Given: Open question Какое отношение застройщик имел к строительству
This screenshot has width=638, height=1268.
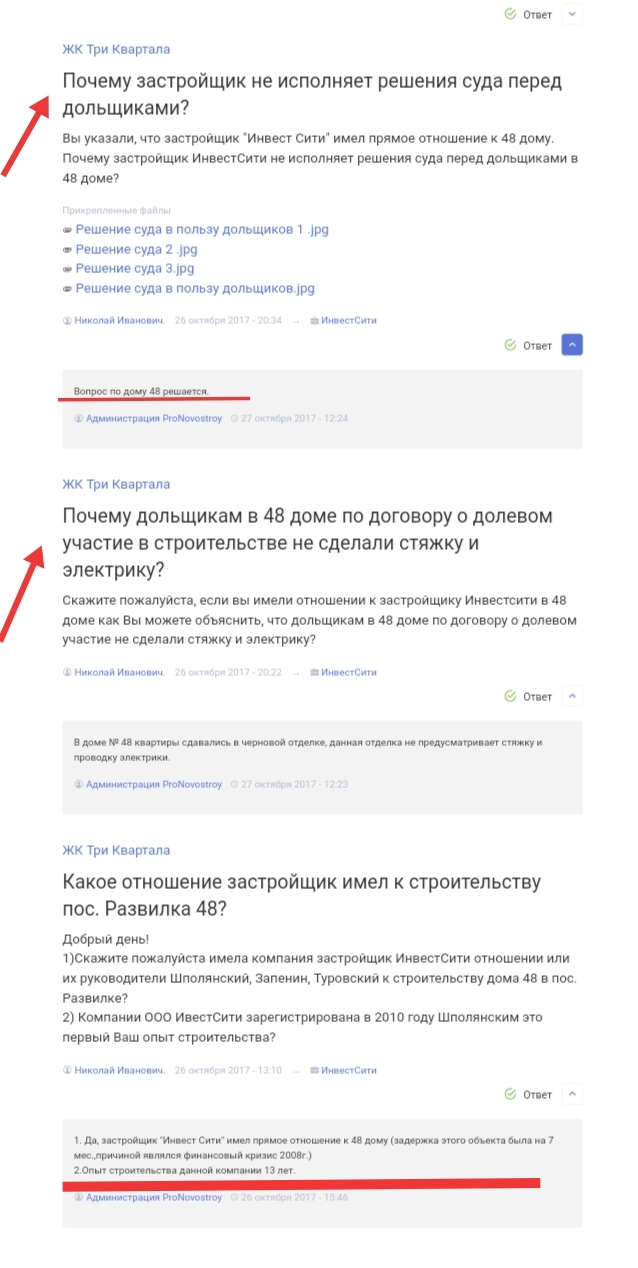Looking at the screenshot, I should point(302,896).
